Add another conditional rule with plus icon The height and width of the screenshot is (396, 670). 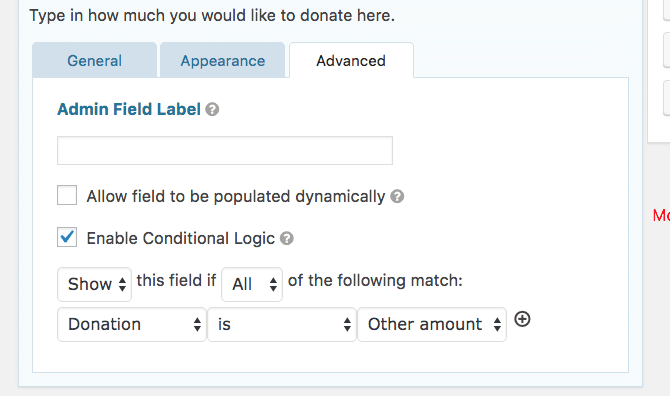522,319
